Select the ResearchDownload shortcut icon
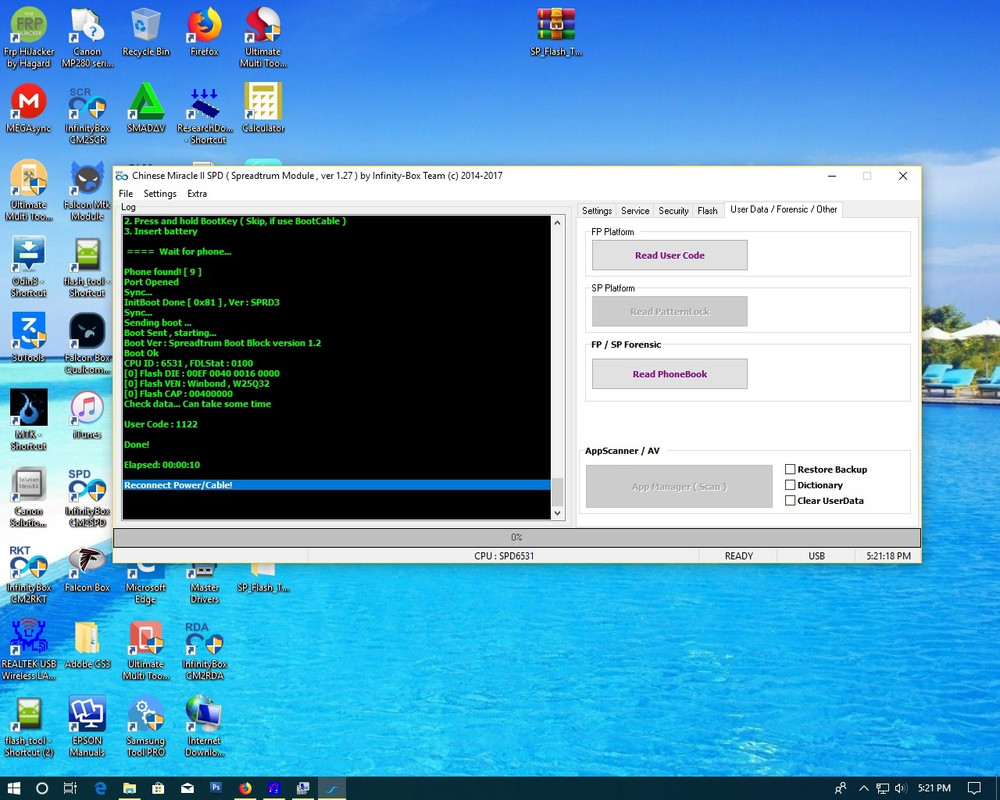The height and width of the screenshot is (800, 1000). click(x=205, y=114)
